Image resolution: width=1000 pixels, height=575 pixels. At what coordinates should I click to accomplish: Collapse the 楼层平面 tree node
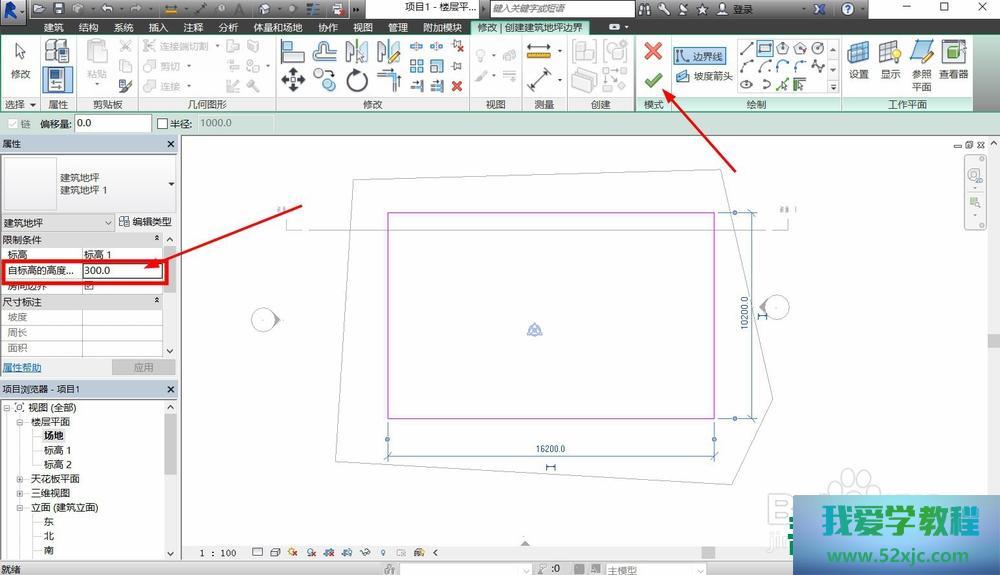click(x=20, y=422)
